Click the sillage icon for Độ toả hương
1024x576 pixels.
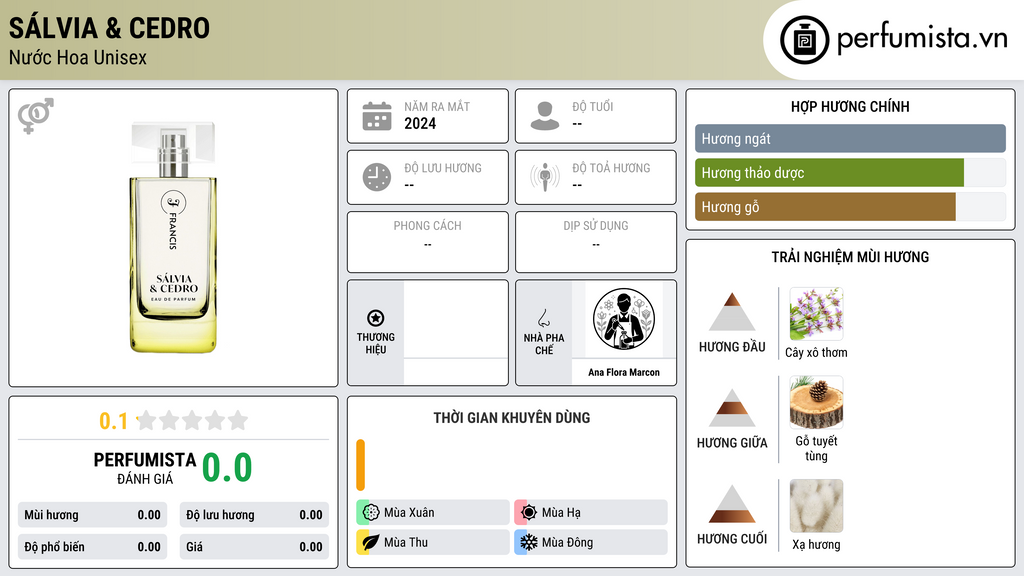coord(545,177)
